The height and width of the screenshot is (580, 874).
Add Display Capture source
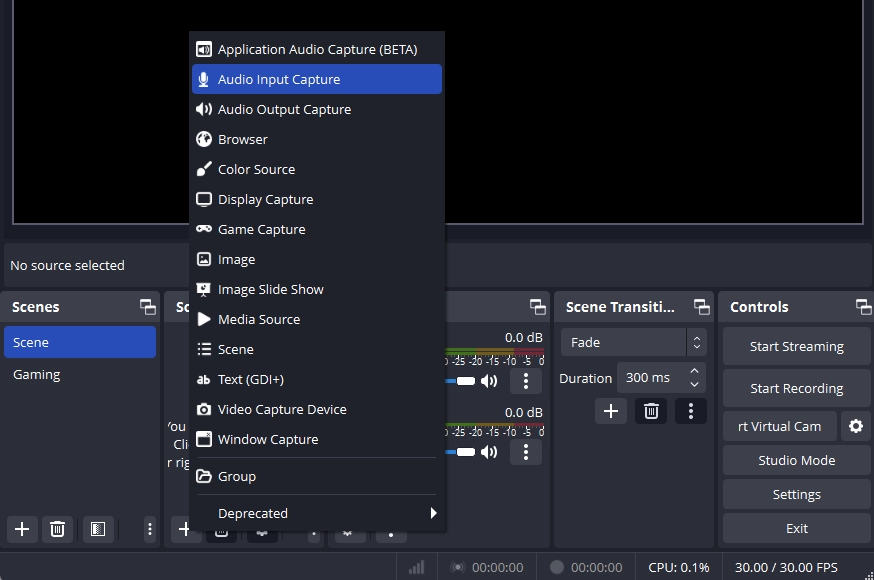[x=317, y=199]
